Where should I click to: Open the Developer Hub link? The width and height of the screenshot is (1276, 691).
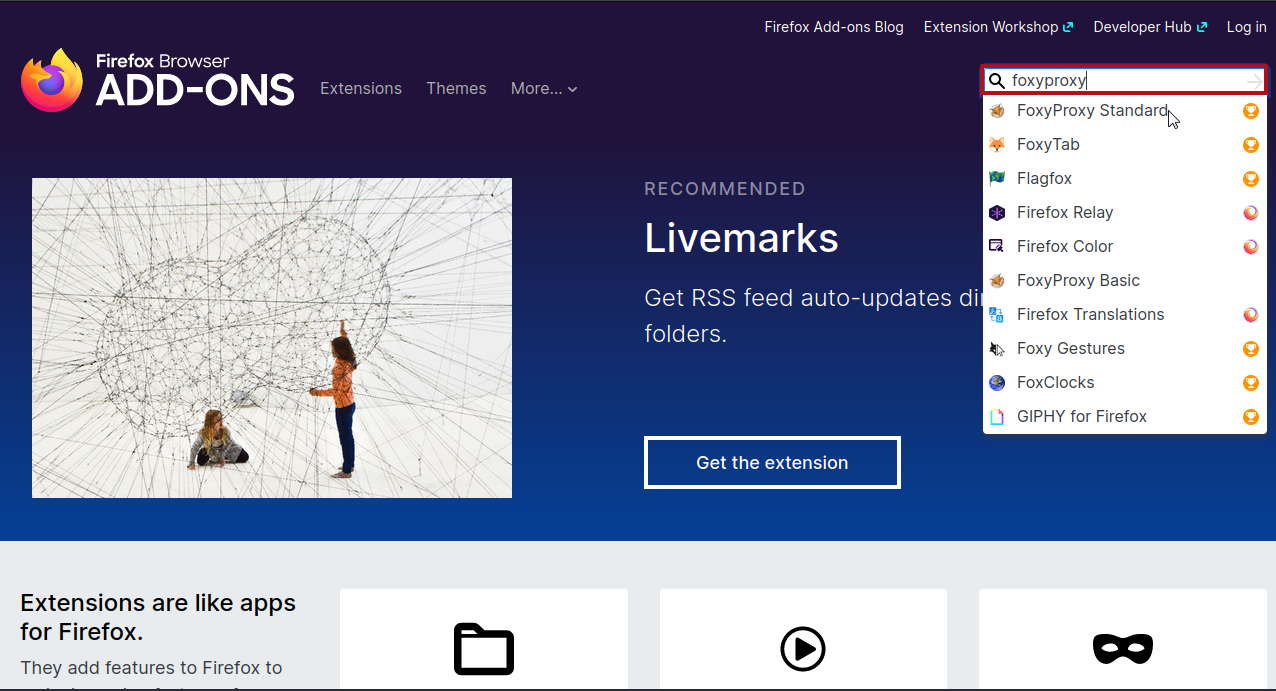(x=1150, y=27)
